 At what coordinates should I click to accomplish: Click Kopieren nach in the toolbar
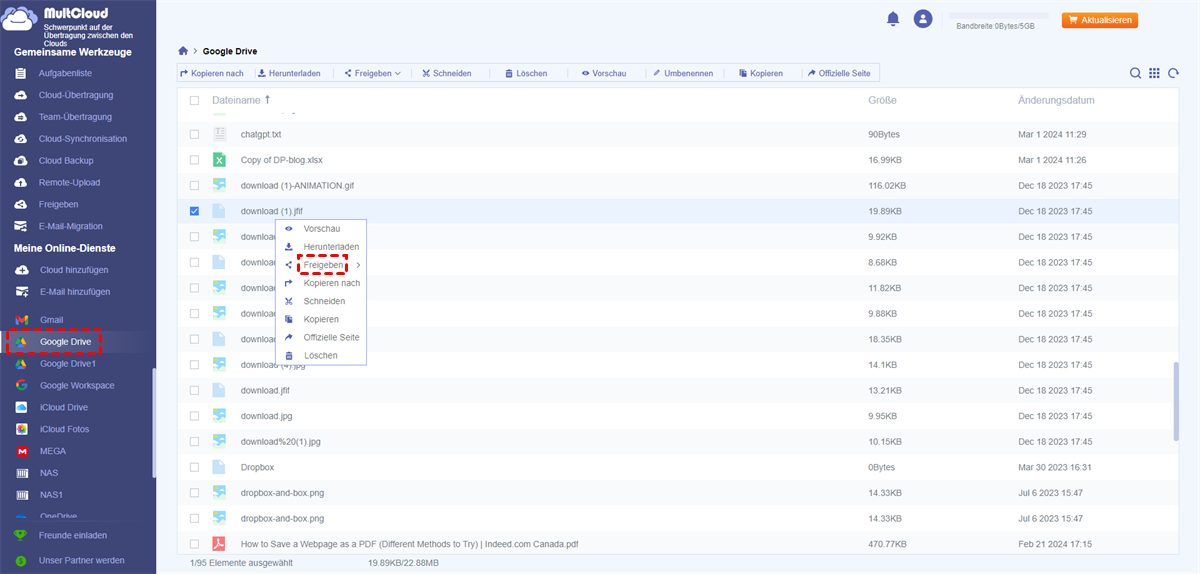pyautogui.click(x=212, y=73)
